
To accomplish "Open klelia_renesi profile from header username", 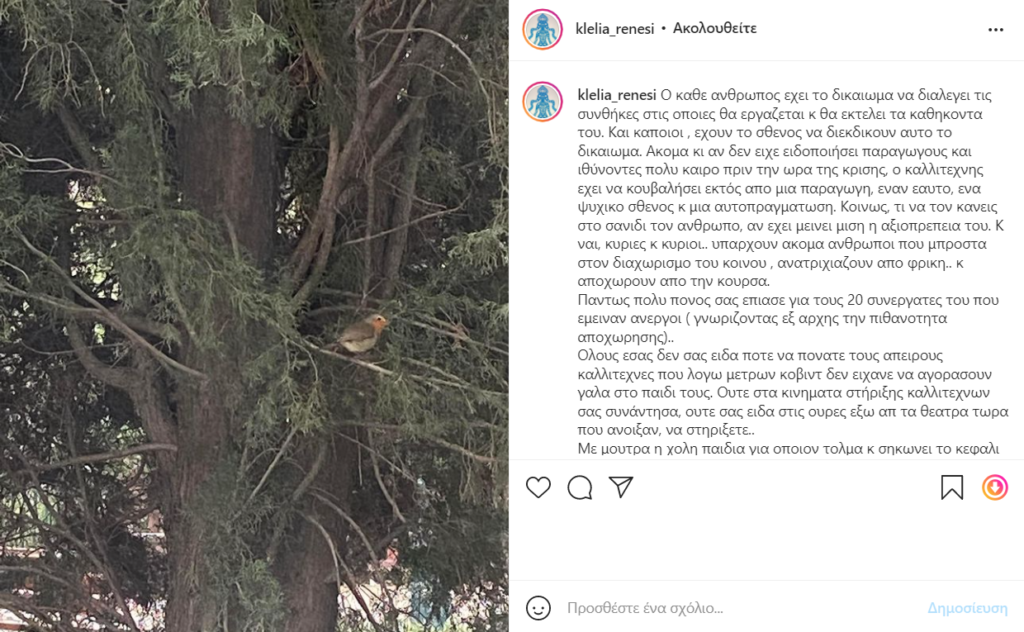I will pos(615,29).
